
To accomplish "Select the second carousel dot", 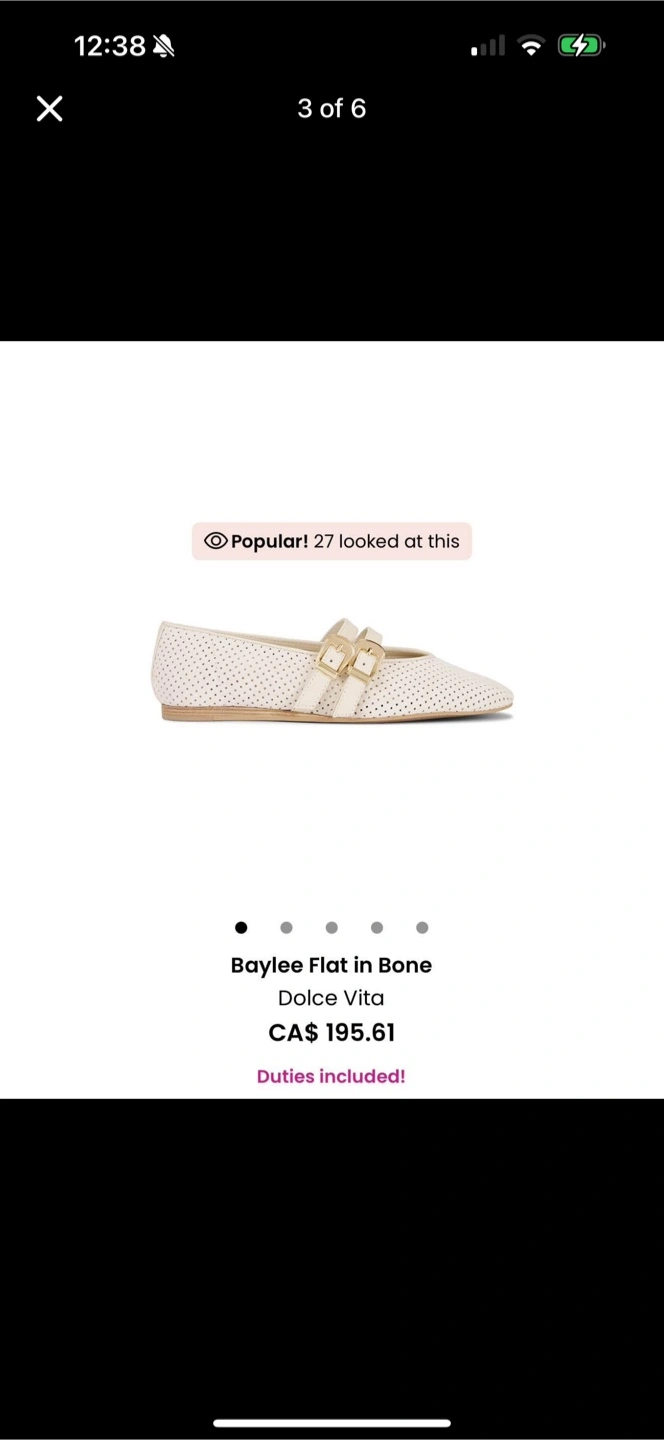I will click(x=286, y=927).
